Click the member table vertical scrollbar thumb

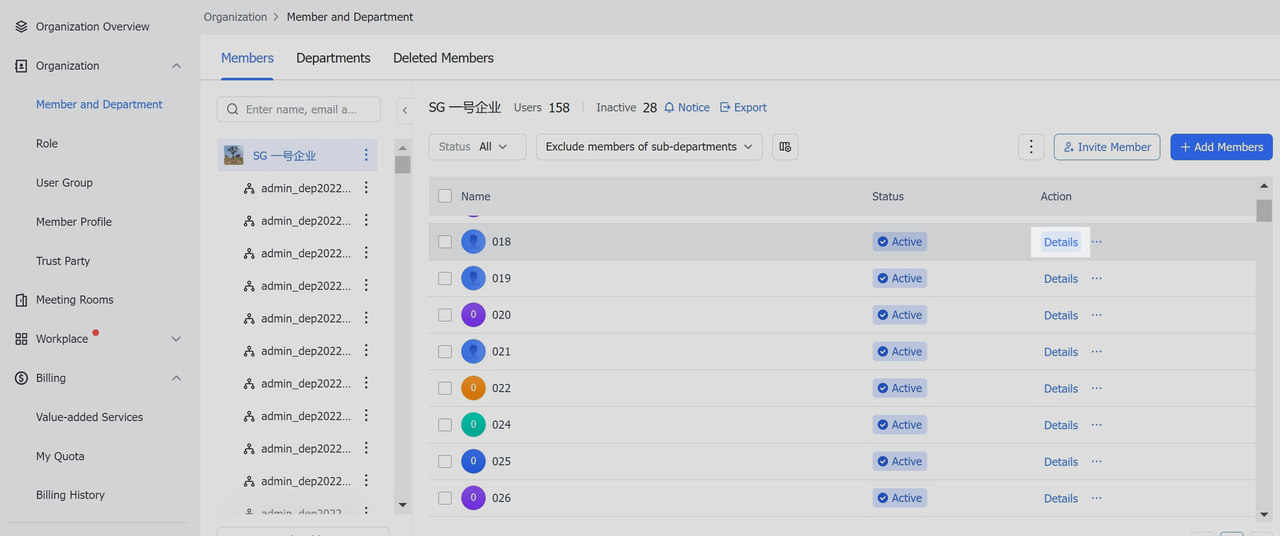tap(1264, 210)
